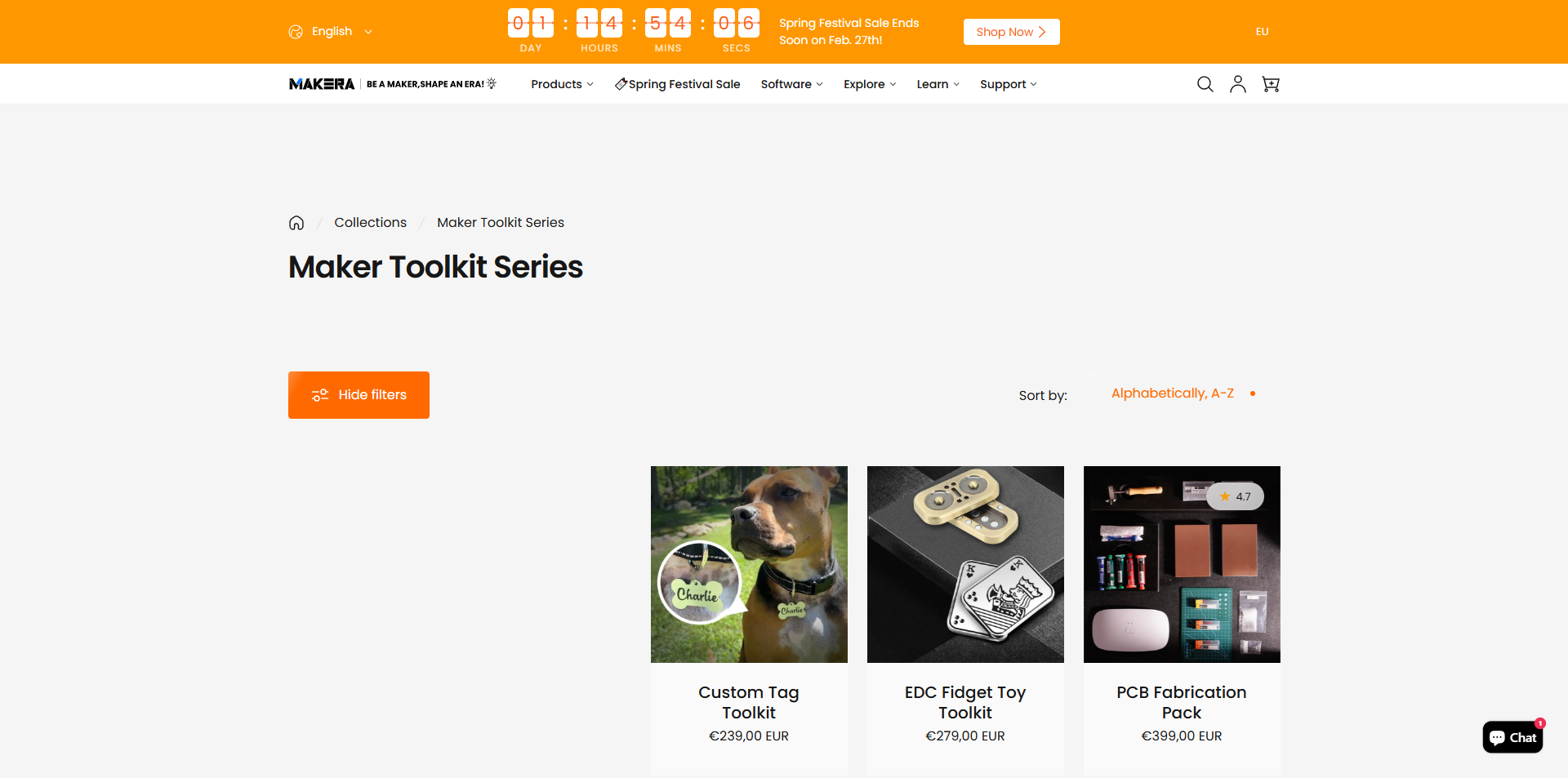
Task: Open the search icon in header
Action: point(1205,84)
